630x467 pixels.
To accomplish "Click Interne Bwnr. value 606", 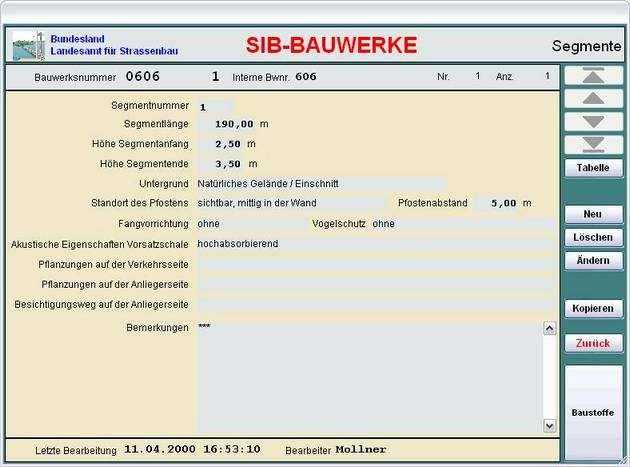I will coord(306,77).
